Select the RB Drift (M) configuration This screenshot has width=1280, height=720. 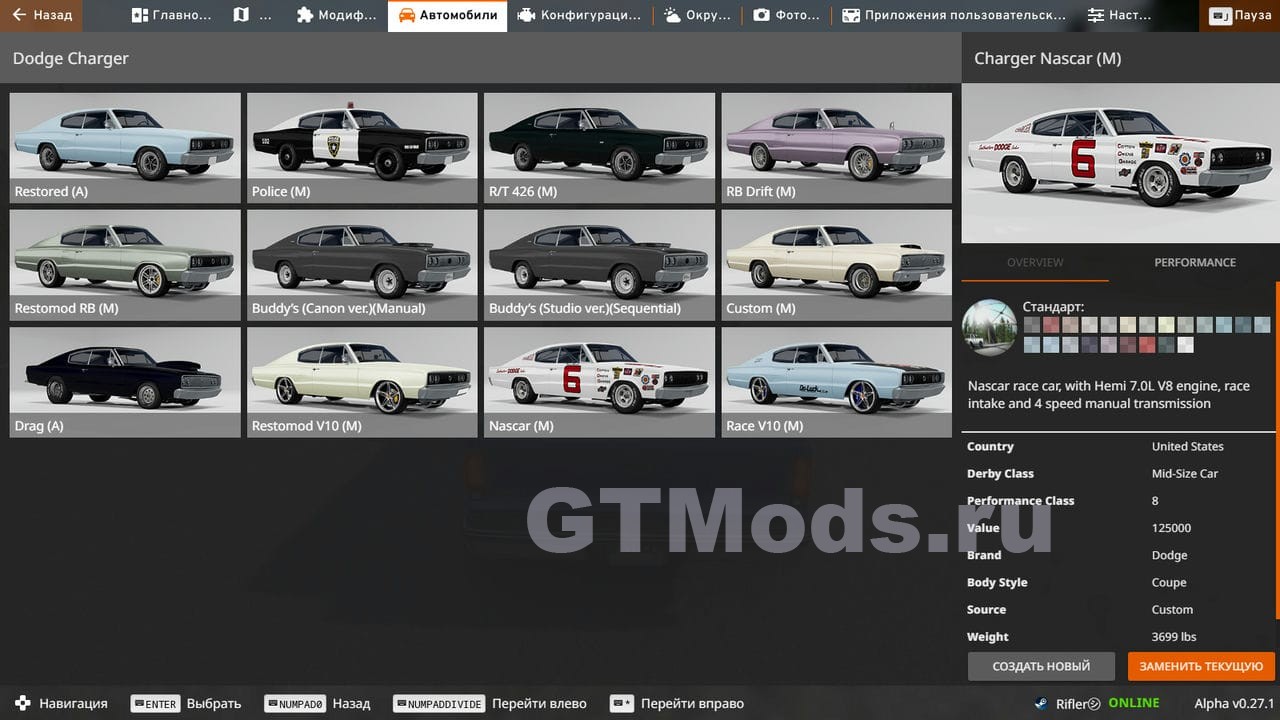pos(836,148)
